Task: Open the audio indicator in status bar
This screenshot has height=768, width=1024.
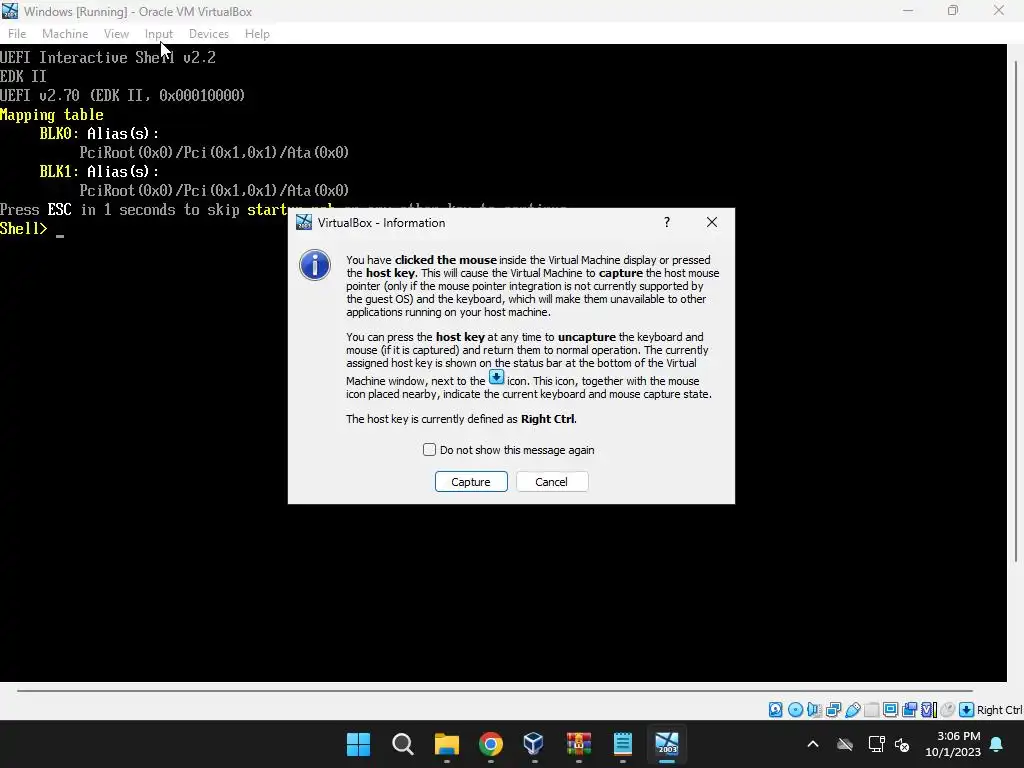Action: [x=814, y=710]
